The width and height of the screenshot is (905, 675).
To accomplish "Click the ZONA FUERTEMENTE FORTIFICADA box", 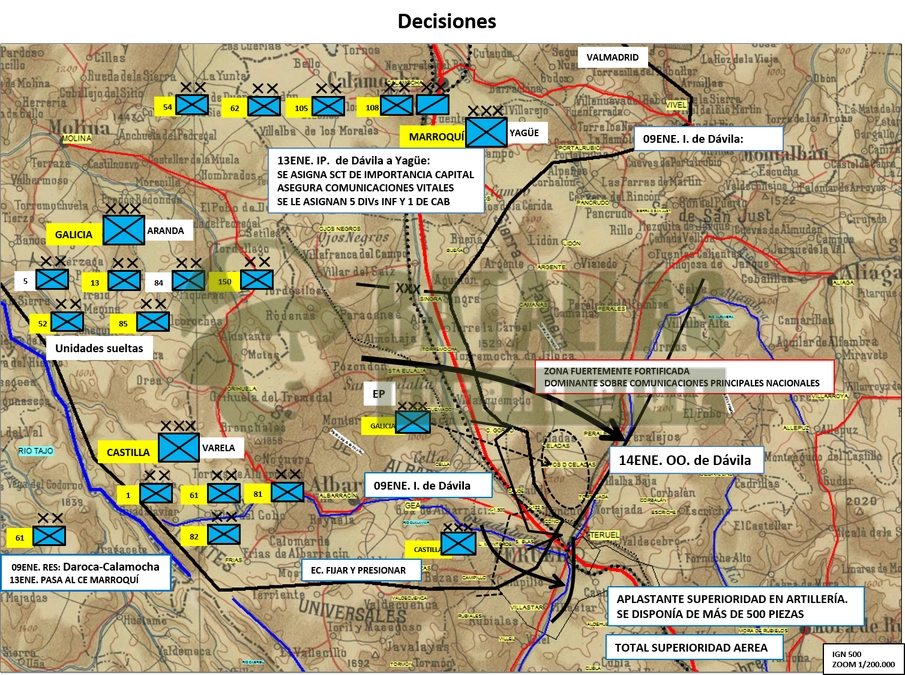I will 685,377.
